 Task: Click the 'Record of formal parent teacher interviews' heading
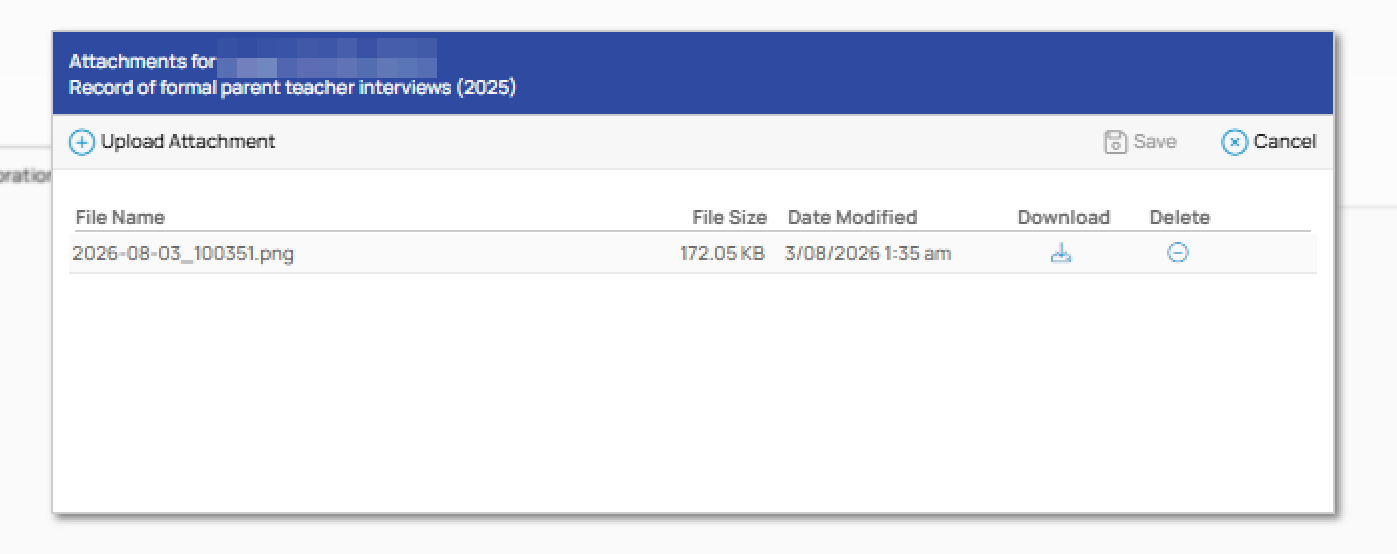pos(260,88)
